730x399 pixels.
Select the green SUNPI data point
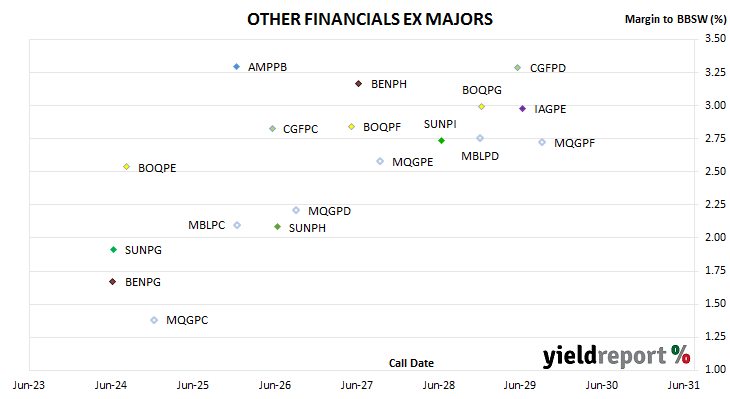tap(441, 141)
